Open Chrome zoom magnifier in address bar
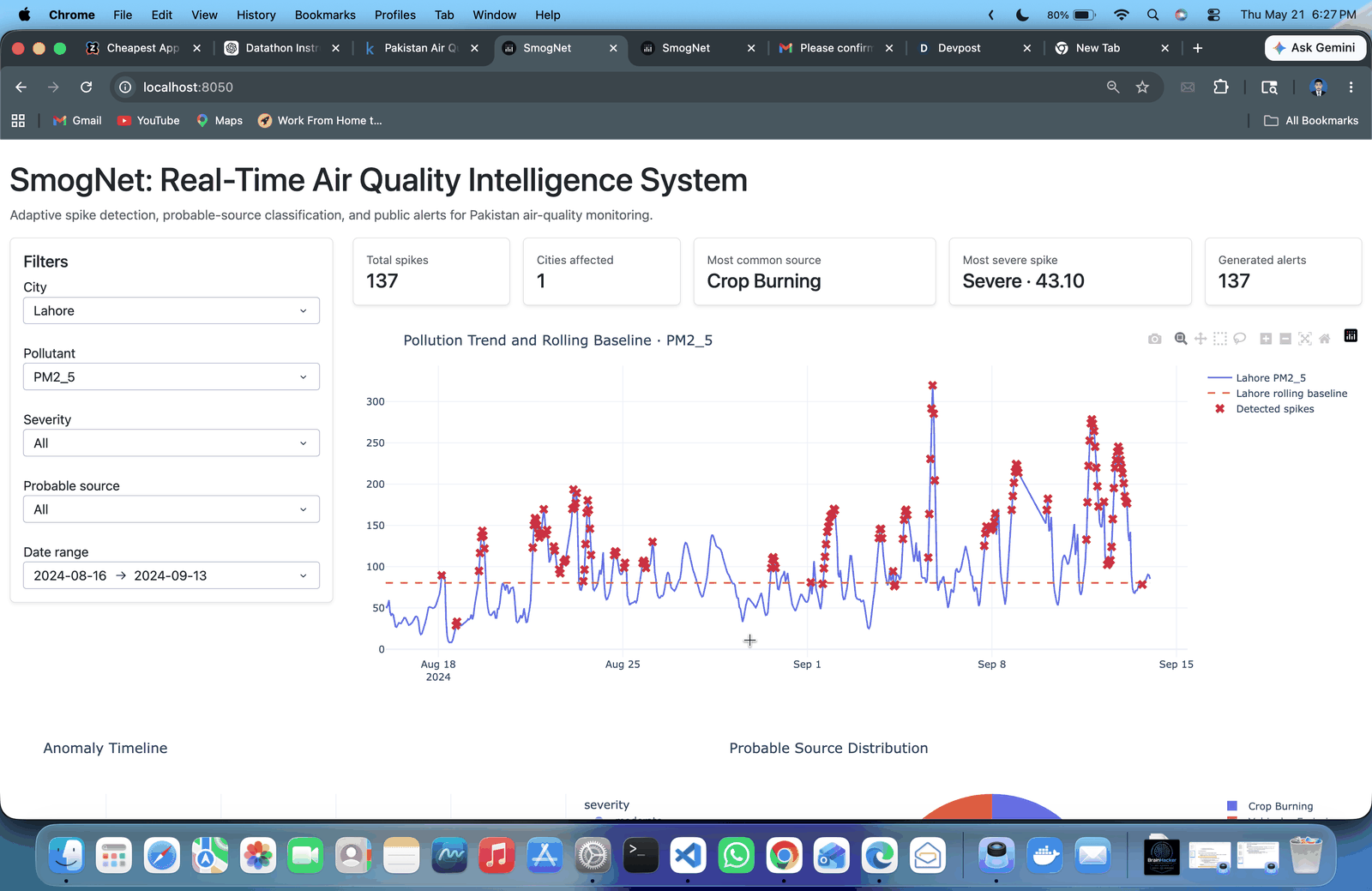The height and width of the screenshot is (891, 1372). pyautogui.click(x=1113, y=87)
